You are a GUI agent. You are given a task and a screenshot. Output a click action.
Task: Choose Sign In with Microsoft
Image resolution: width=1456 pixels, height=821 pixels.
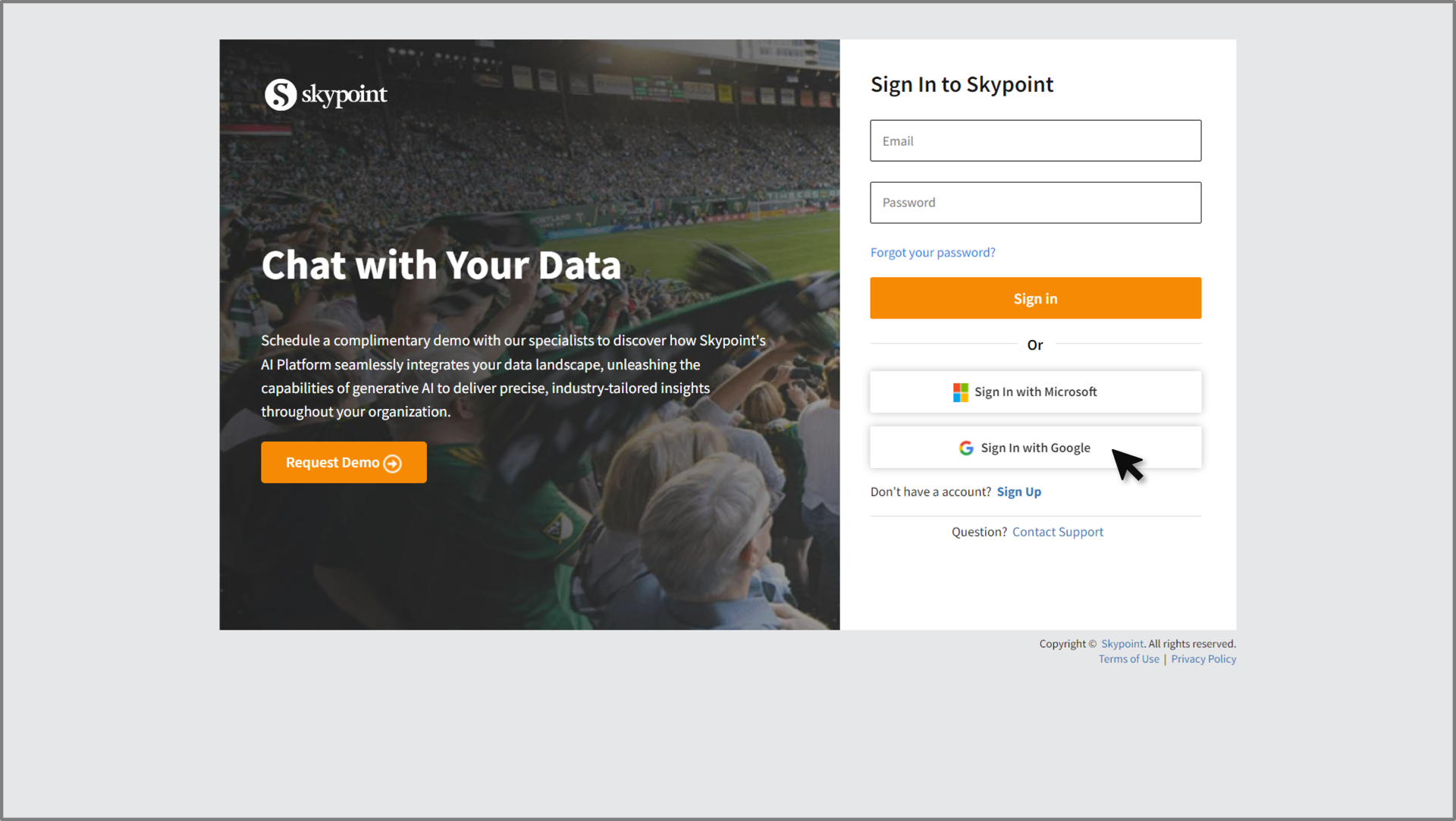point(1035,392)
